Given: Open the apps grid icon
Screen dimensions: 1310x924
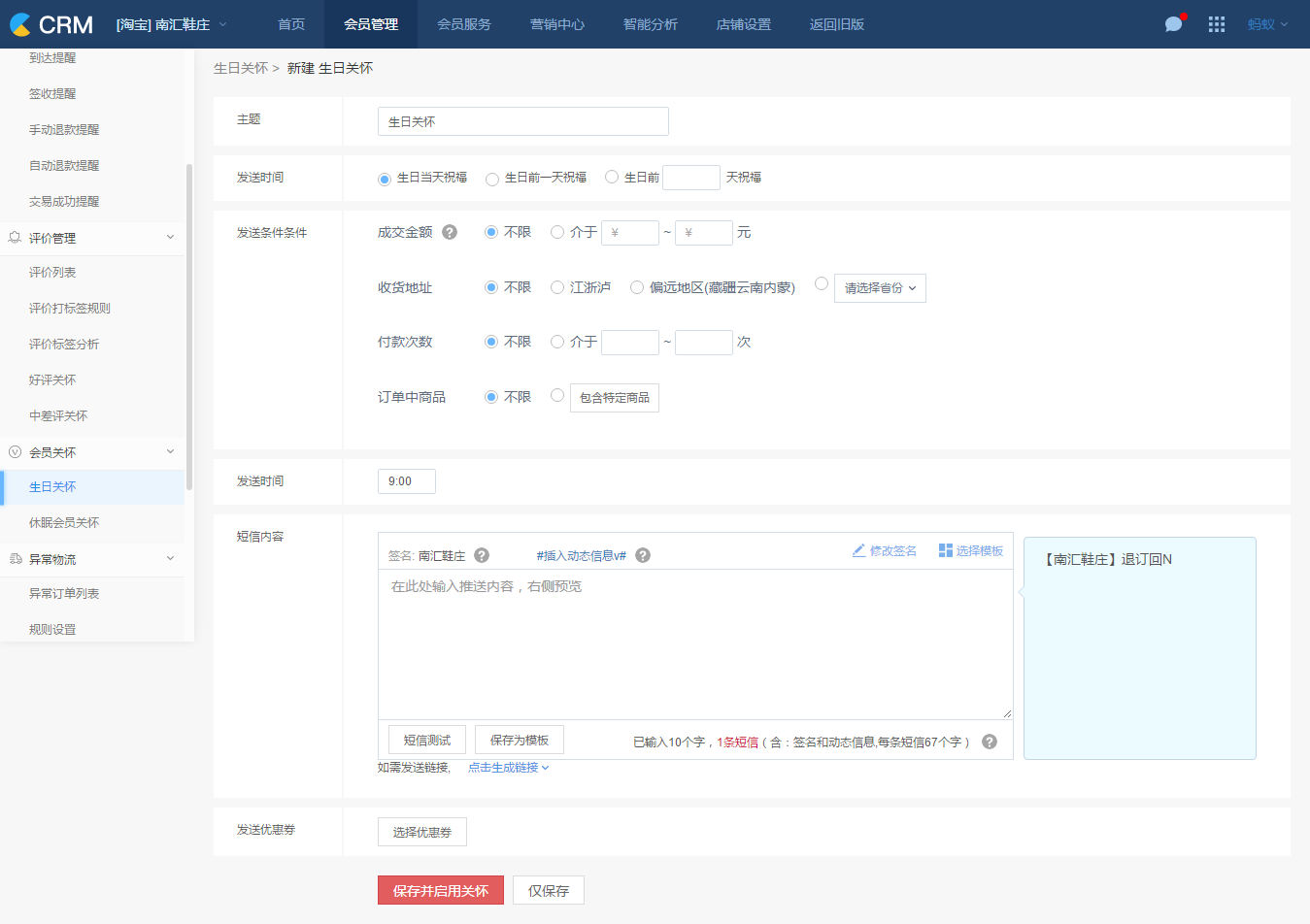Looking at the screenshot, I should (x=1216, y=24).
